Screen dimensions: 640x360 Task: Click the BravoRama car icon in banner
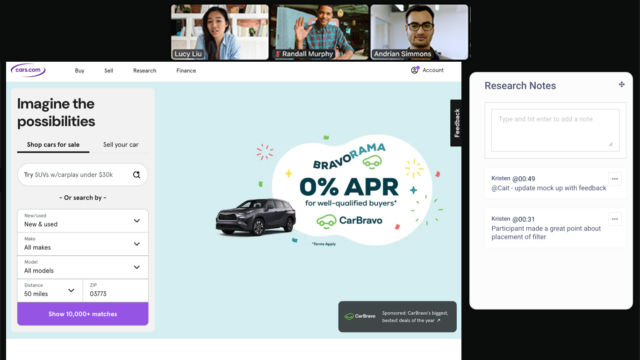(372, 162)
